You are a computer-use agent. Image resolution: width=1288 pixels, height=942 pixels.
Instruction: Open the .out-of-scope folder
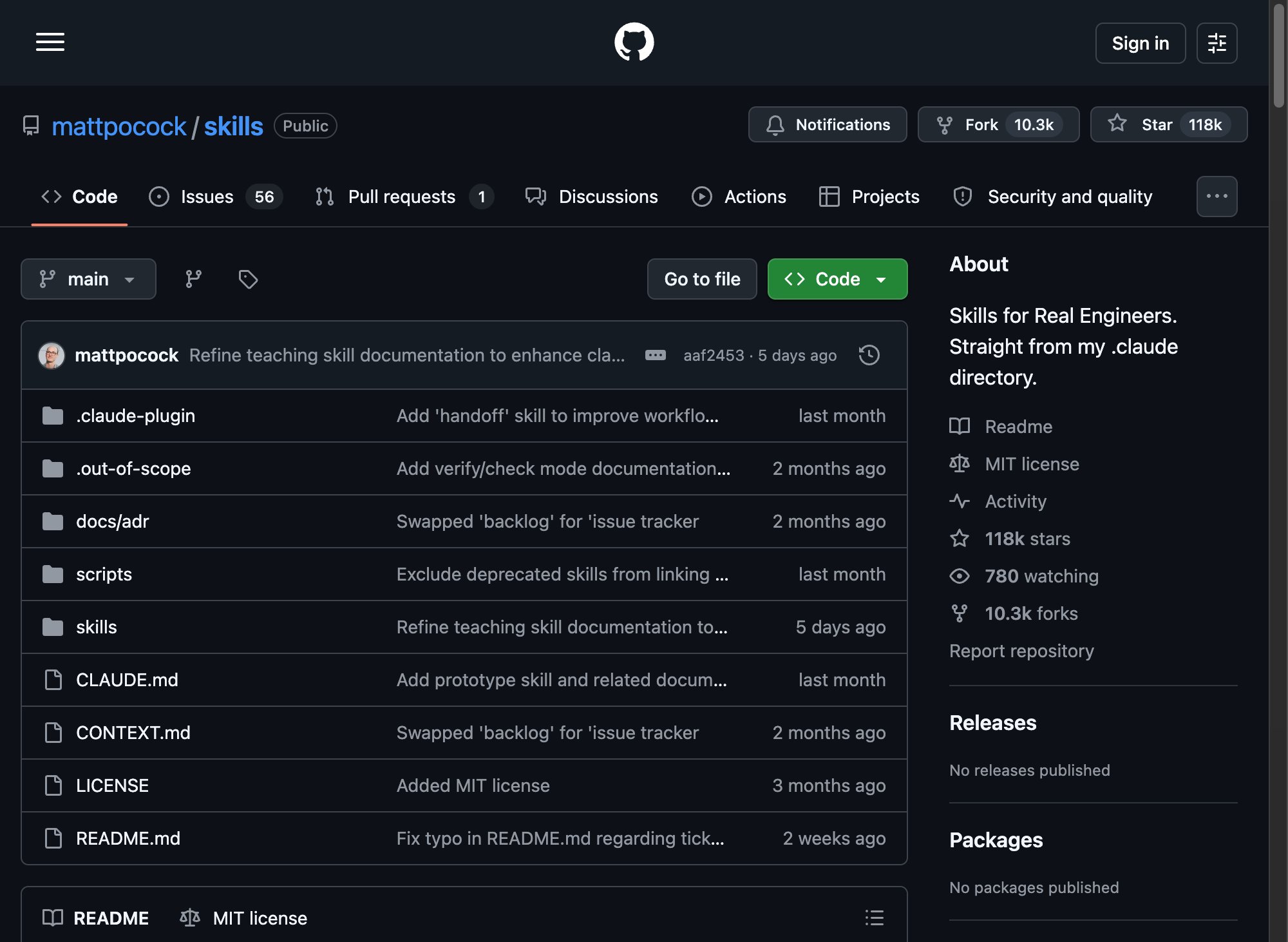[133, 468]
